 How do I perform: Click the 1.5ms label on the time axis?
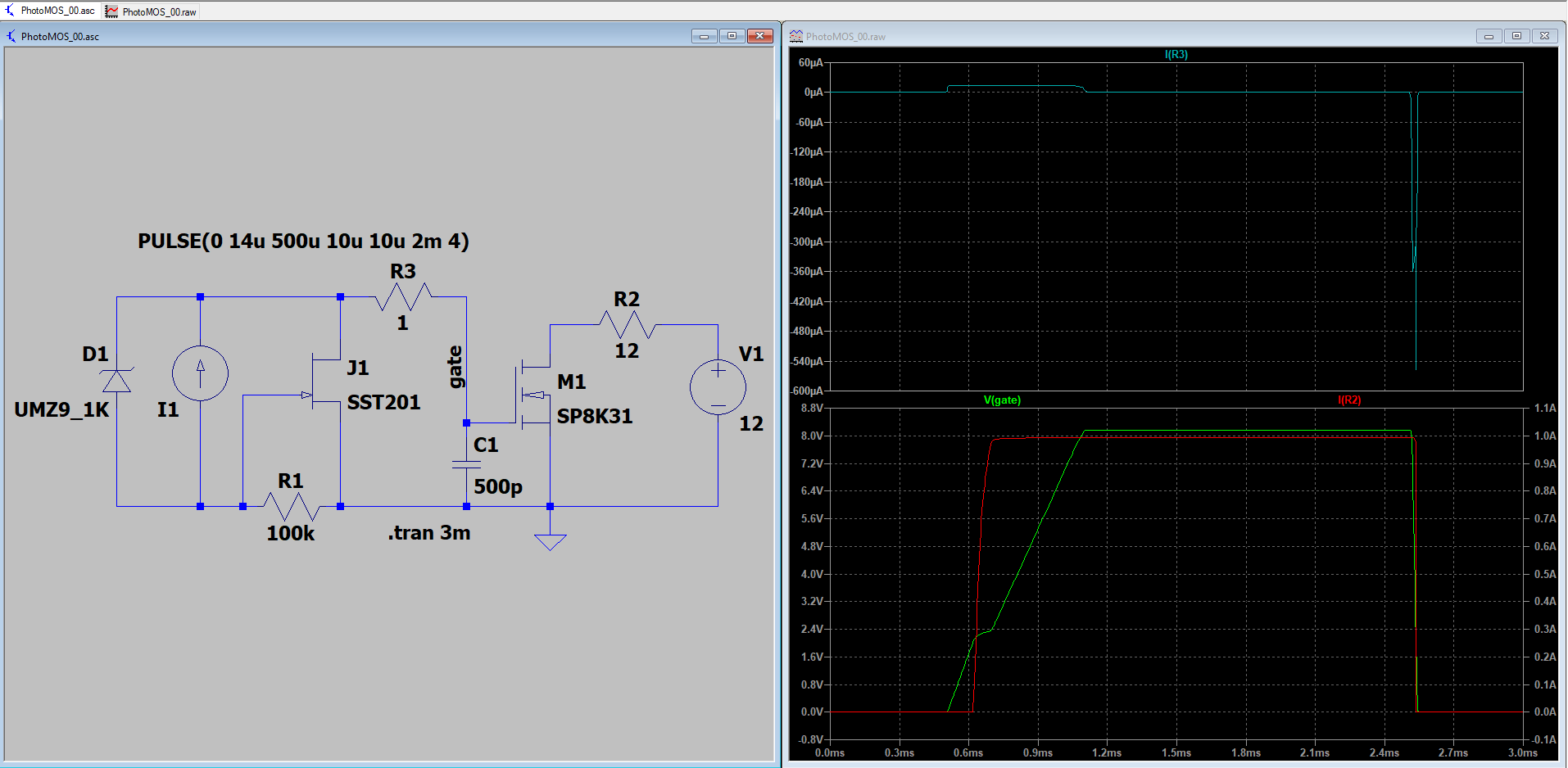(x=1176, y=752)
